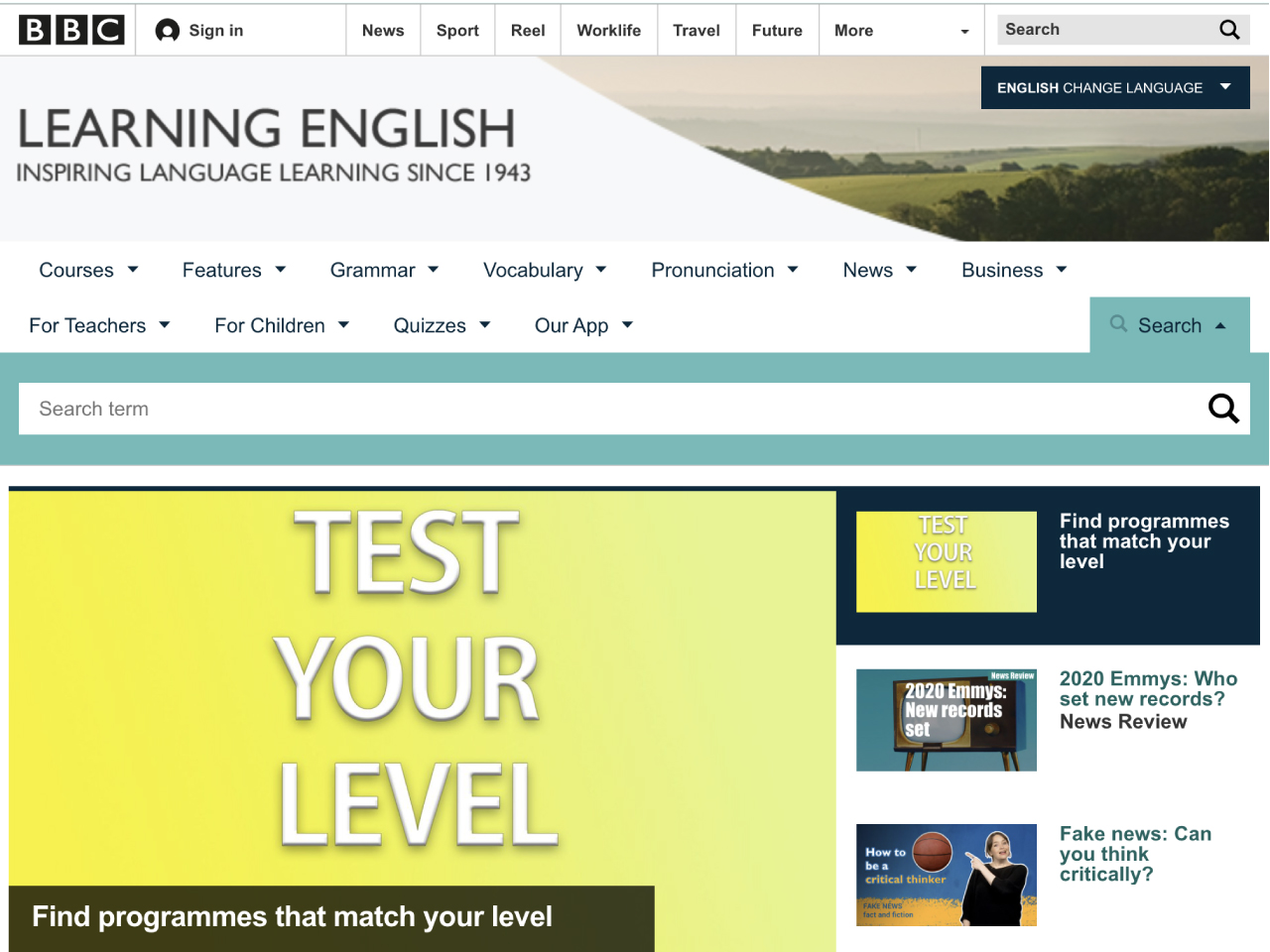Click the Sign in account avatar icon
The width and height of the screenshot is (1270, 952).
point(168,31)
